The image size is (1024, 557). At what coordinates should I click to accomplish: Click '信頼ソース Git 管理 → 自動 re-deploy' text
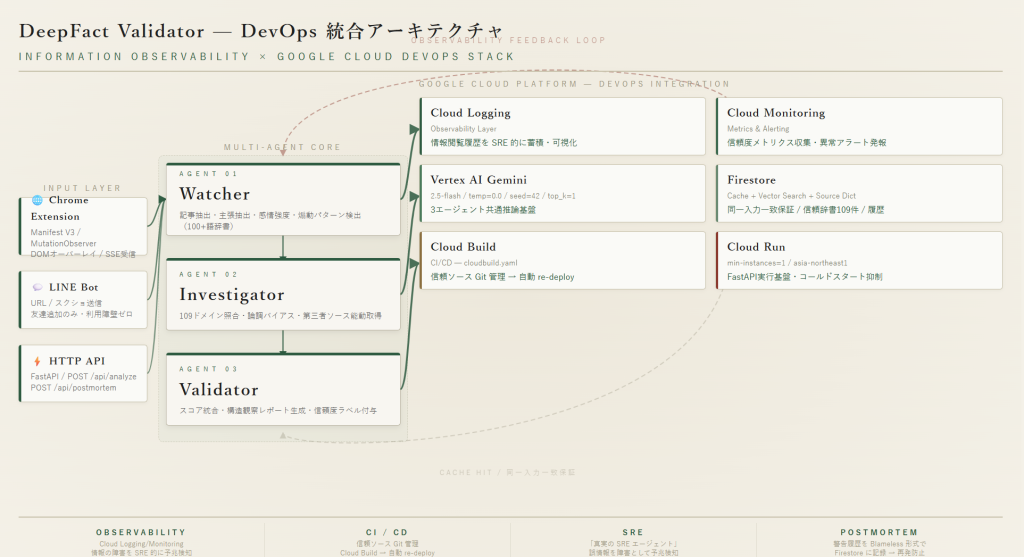click(x=502, y=277)
